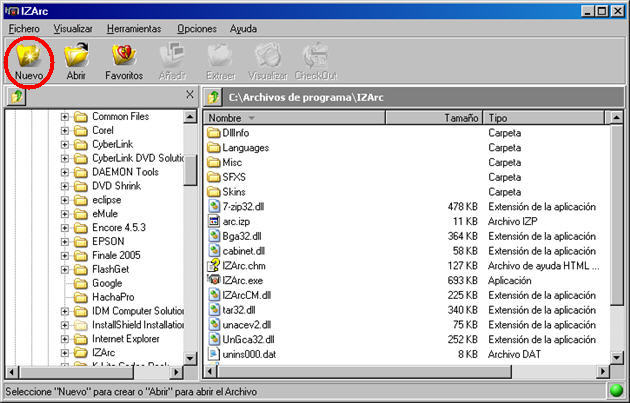
Task: Sort files by Nombre column header
Action: coord(320,118)
